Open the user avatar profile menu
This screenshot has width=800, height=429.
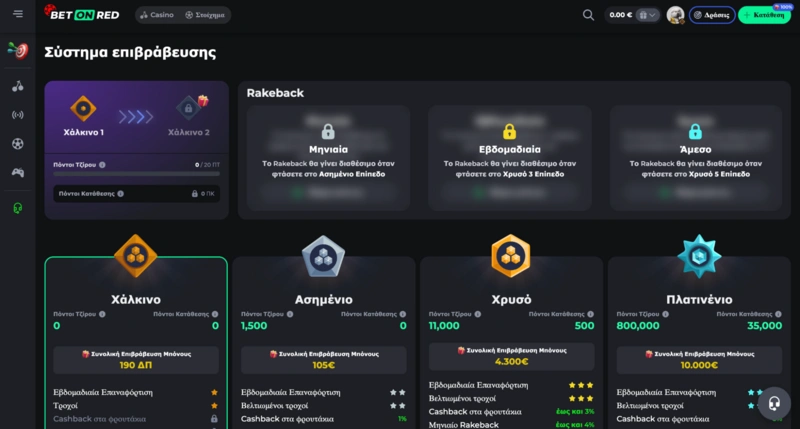(x=676, y=15)
